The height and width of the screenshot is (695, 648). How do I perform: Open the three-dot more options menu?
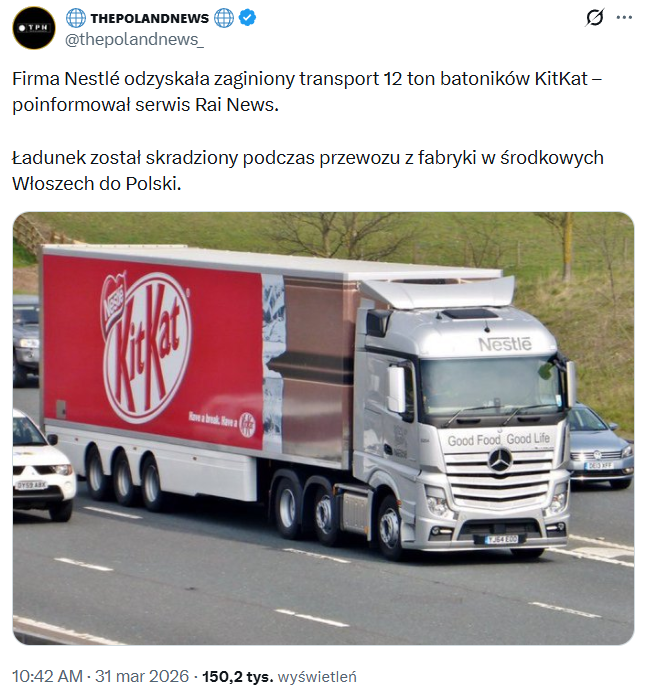[624, 18]
